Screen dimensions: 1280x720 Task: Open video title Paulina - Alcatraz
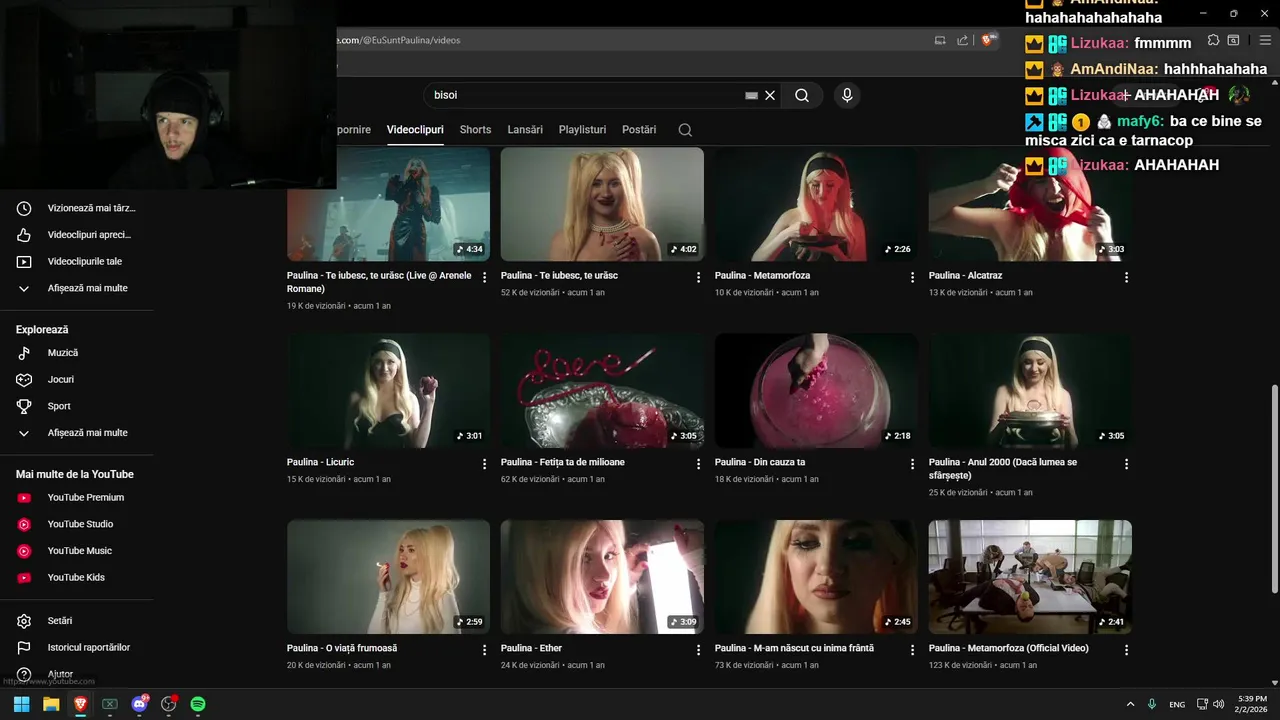(965, 276)
